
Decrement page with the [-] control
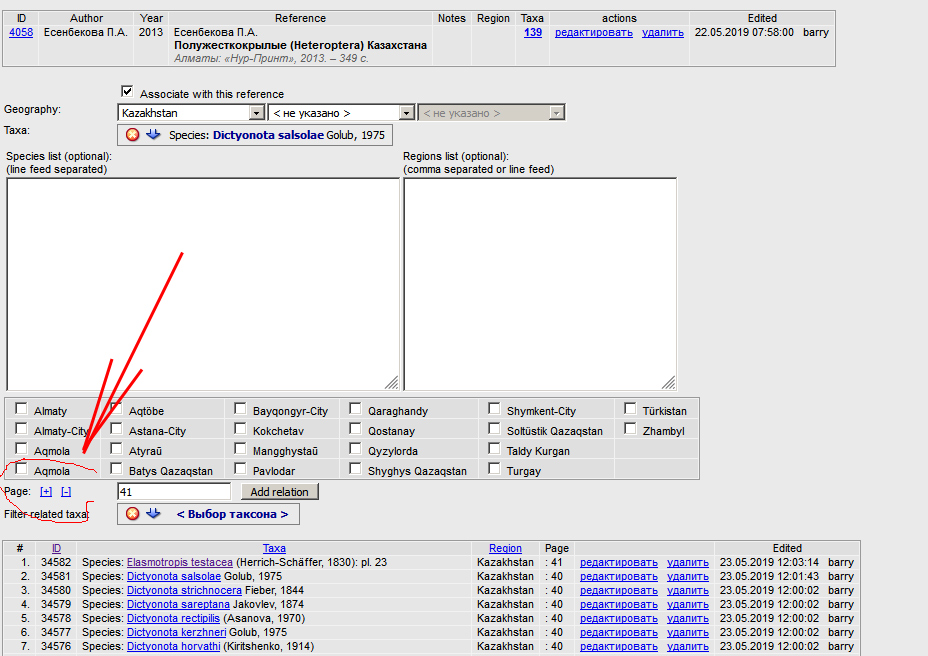pos(66,492)
